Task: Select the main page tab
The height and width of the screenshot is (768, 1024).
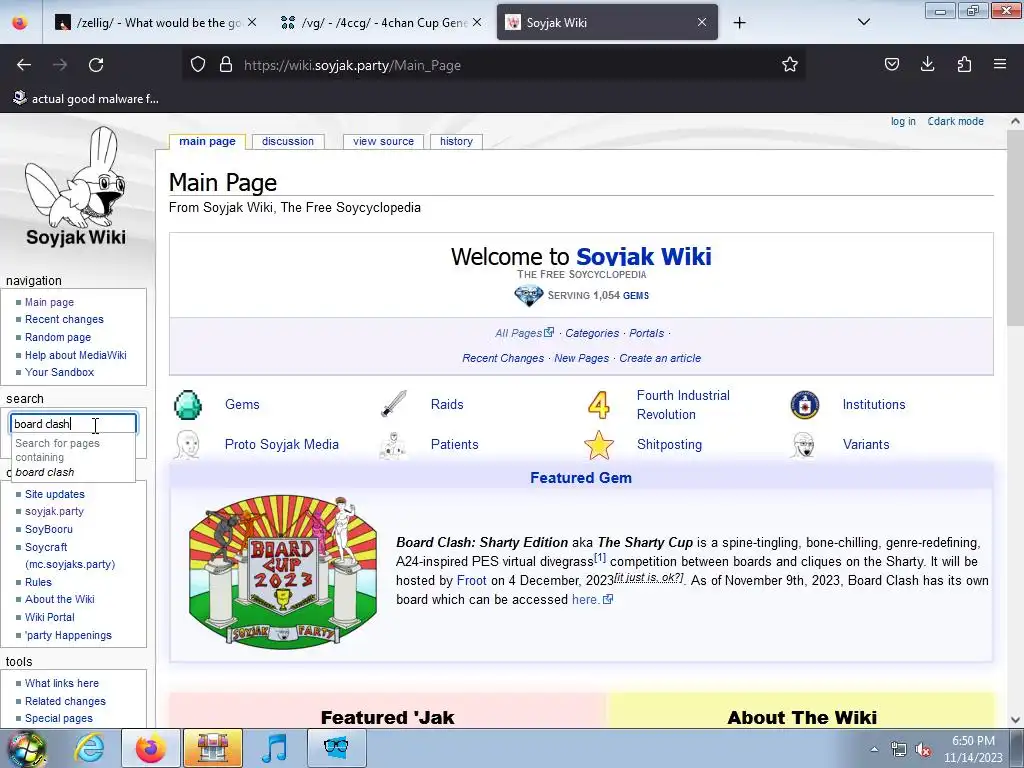Action: [x=207, y=141]
